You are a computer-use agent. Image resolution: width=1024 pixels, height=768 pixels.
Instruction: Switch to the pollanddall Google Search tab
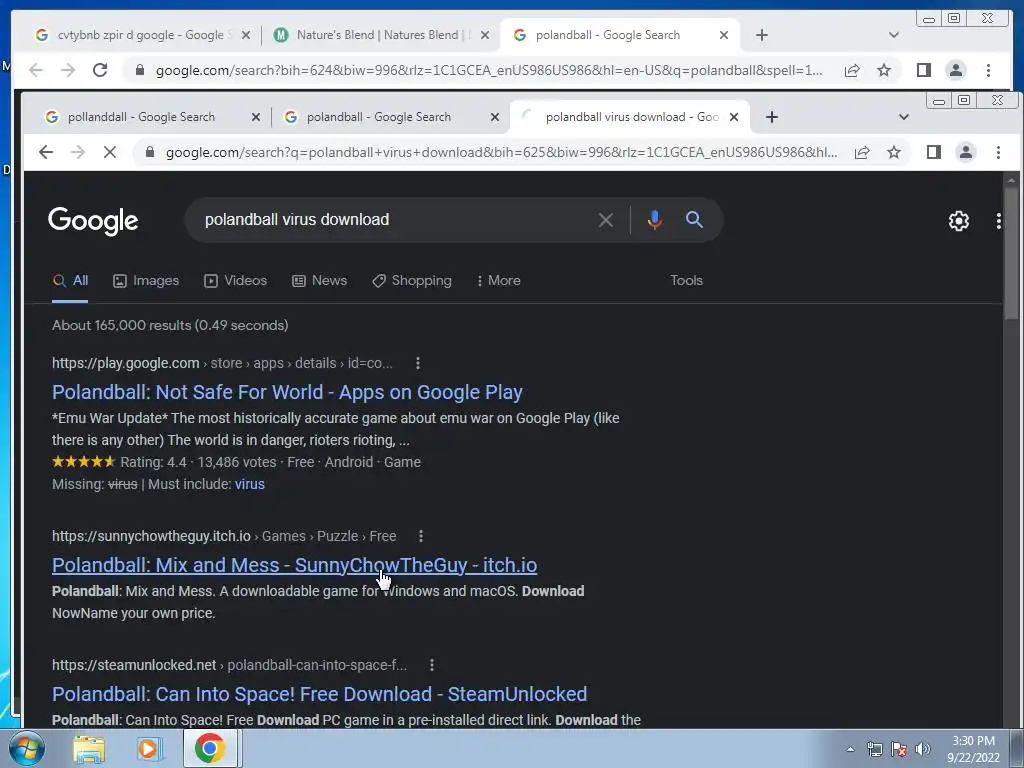141,117
